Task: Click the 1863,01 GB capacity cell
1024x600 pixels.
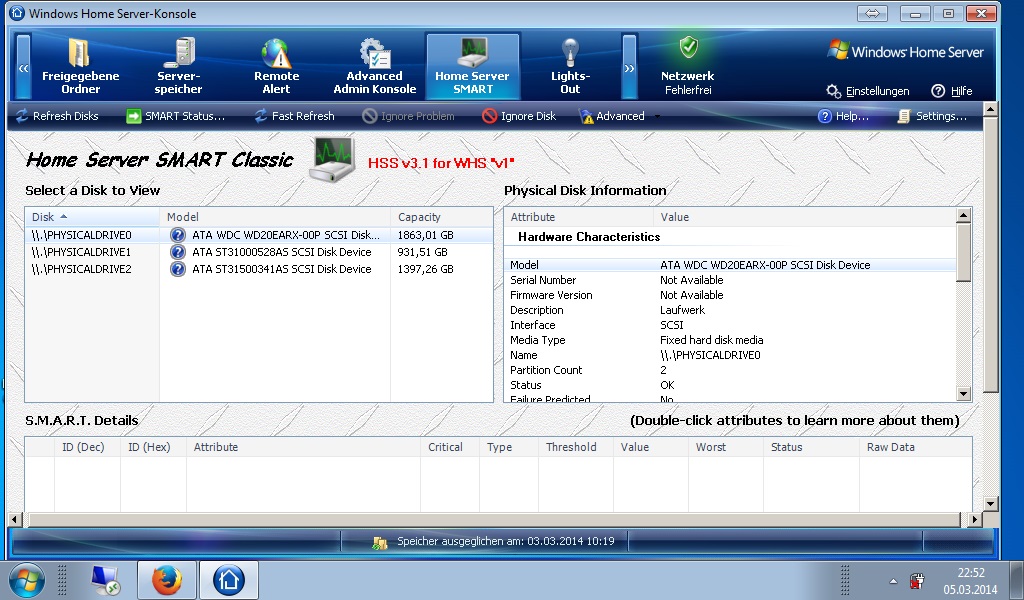Action: pyautogui.click(x=425, y=235)
